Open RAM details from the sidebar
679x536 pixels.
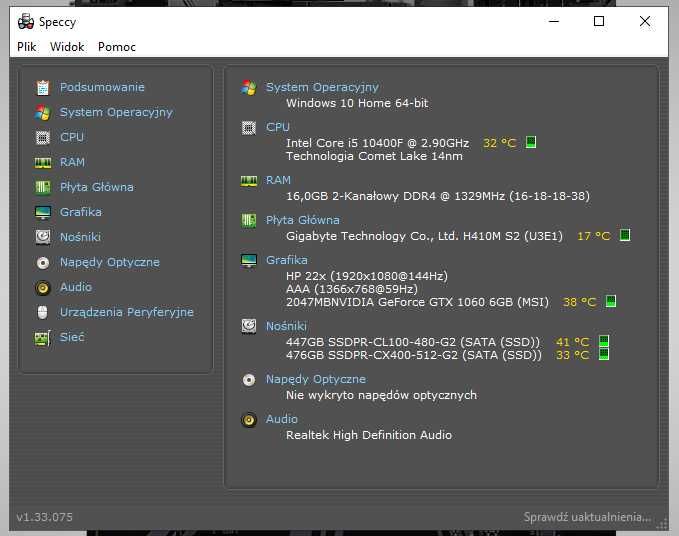pos(72,162)
